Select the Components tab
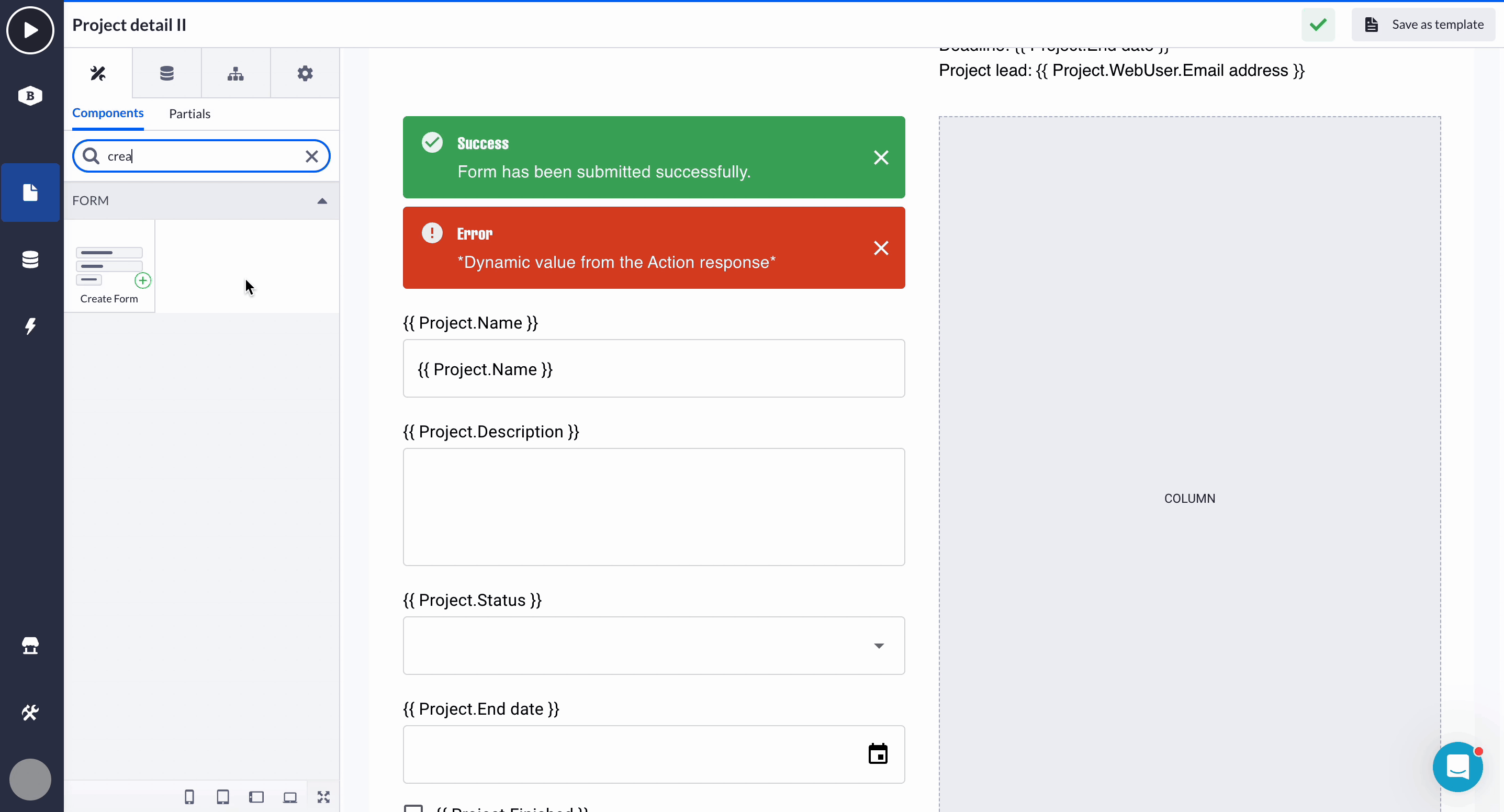The width and height of the screenshot is (1504, 812). [108, 112]
